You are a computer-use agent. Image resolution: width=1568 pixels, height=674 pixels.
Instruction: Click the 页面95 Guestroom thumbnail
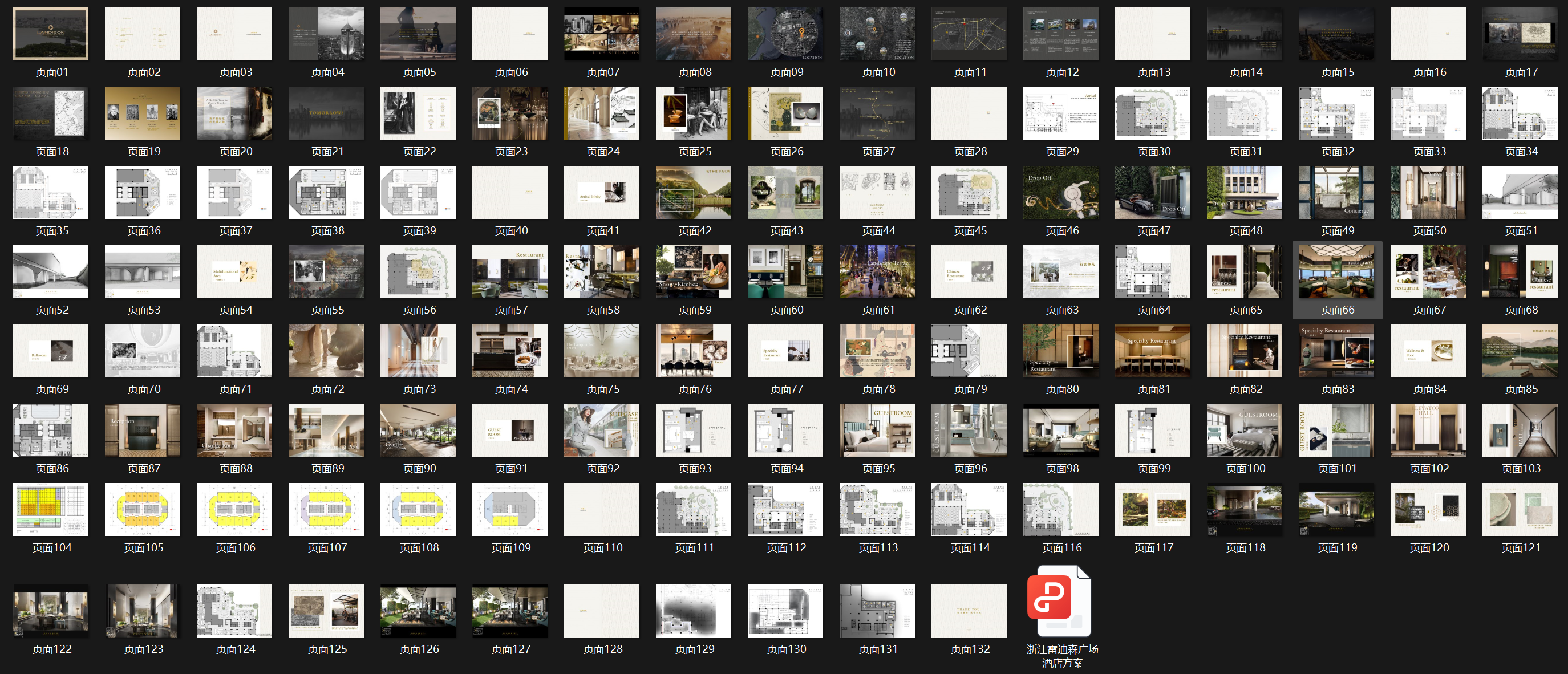(x=877, y=431)
